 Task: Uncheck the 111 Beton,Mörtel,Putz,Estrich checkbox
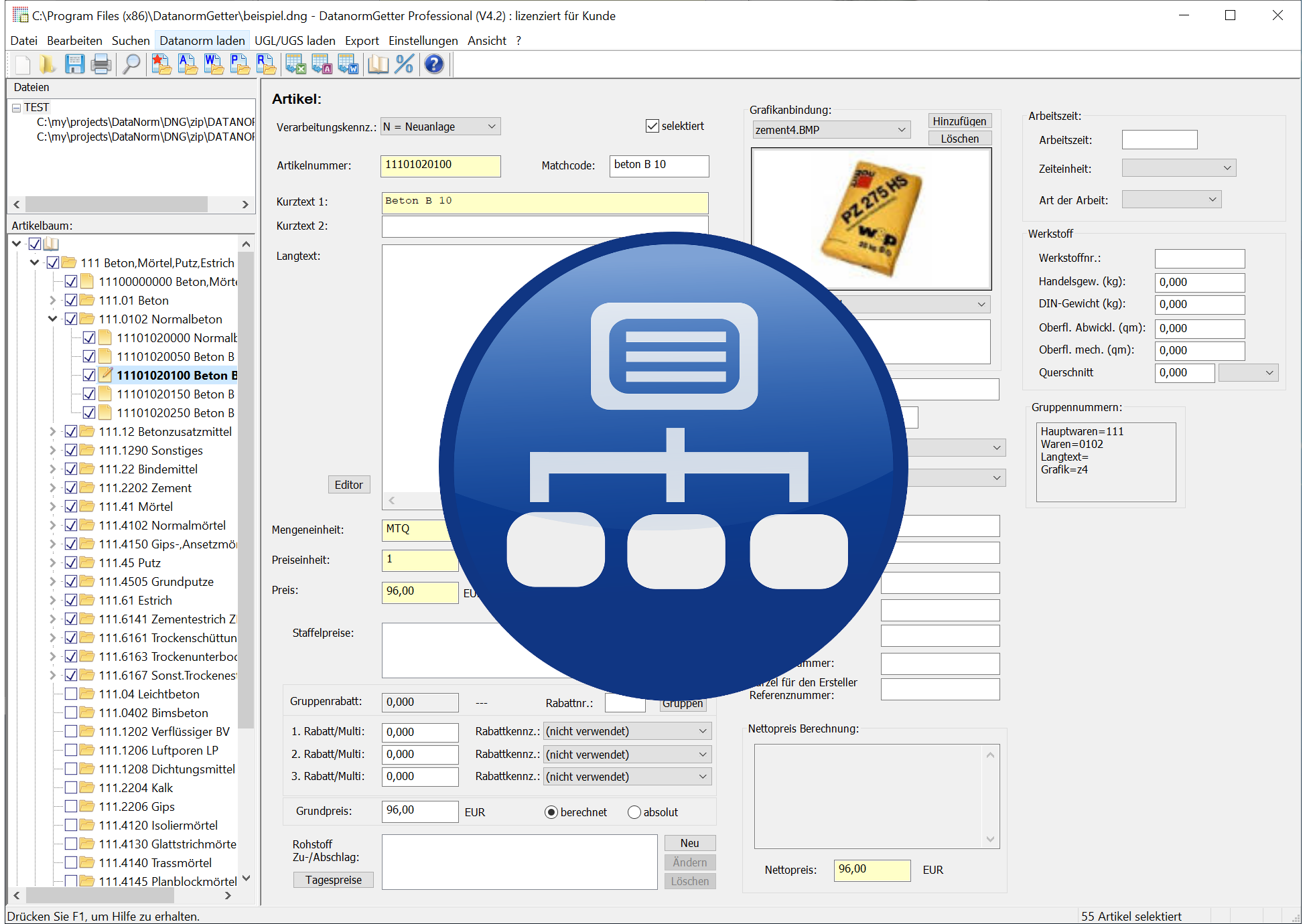pos(53,262)
